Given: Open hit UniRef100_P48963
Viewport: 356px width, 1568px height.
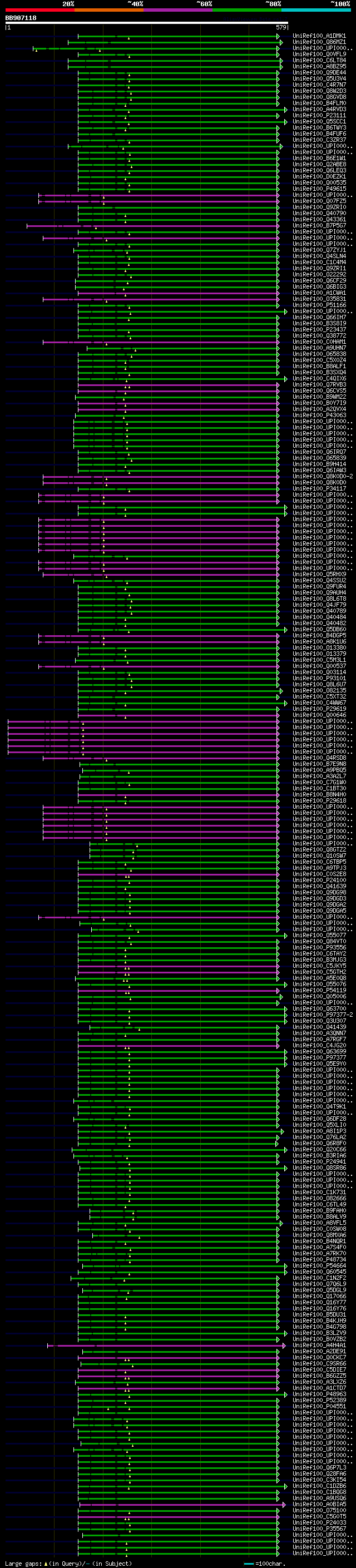Looking at the screenshot, I should pyautogui.click(x=319, y=1394).
